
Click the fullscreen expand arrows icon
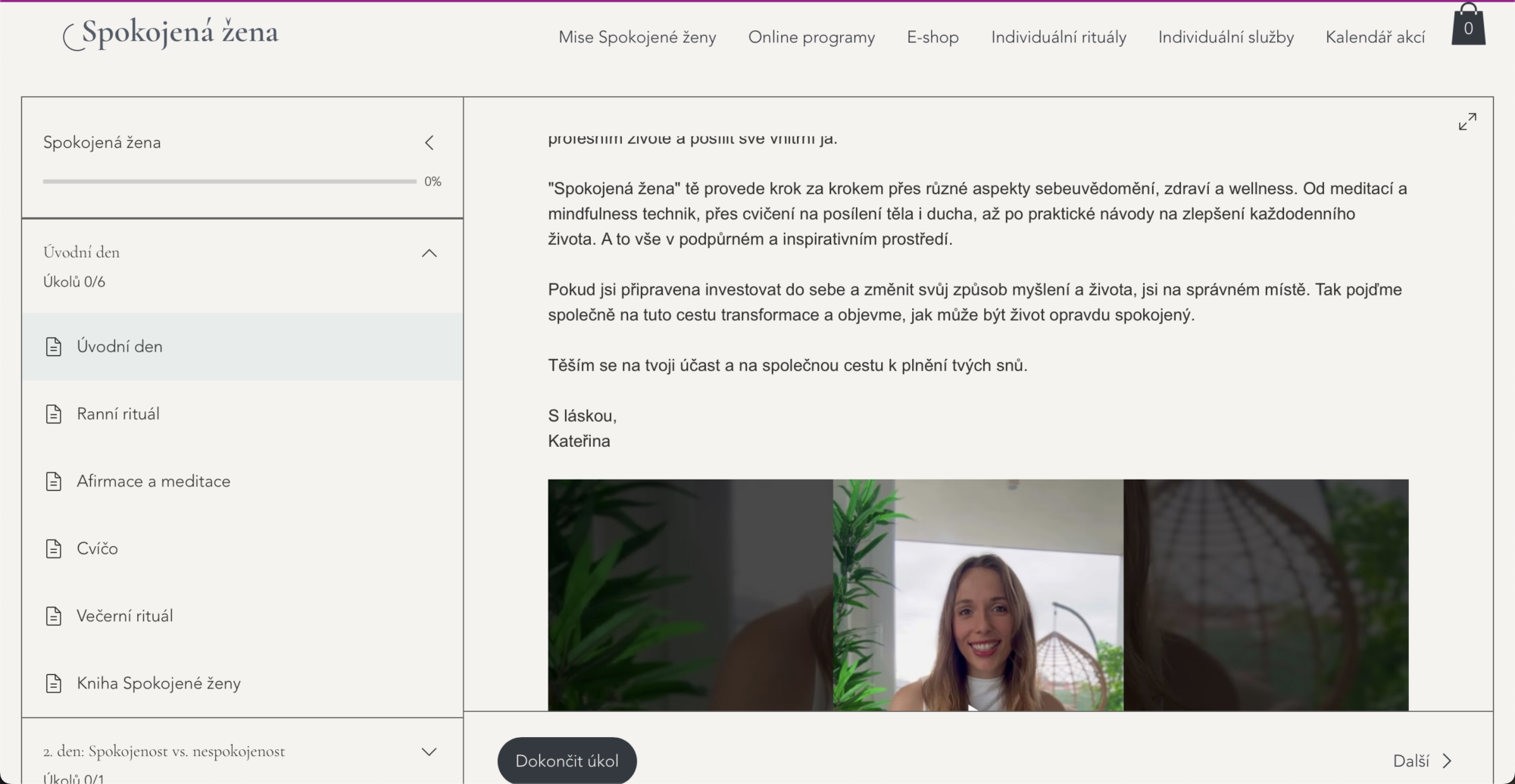[1467, 122]
